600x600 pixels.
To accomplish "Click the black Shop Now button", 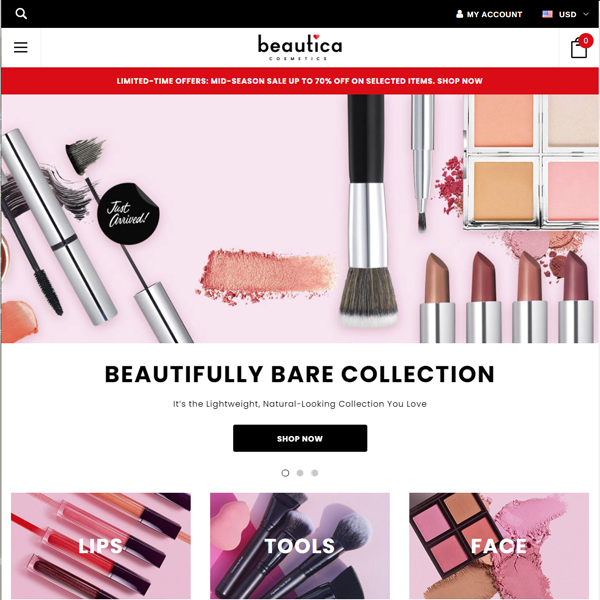I will 300,438.
